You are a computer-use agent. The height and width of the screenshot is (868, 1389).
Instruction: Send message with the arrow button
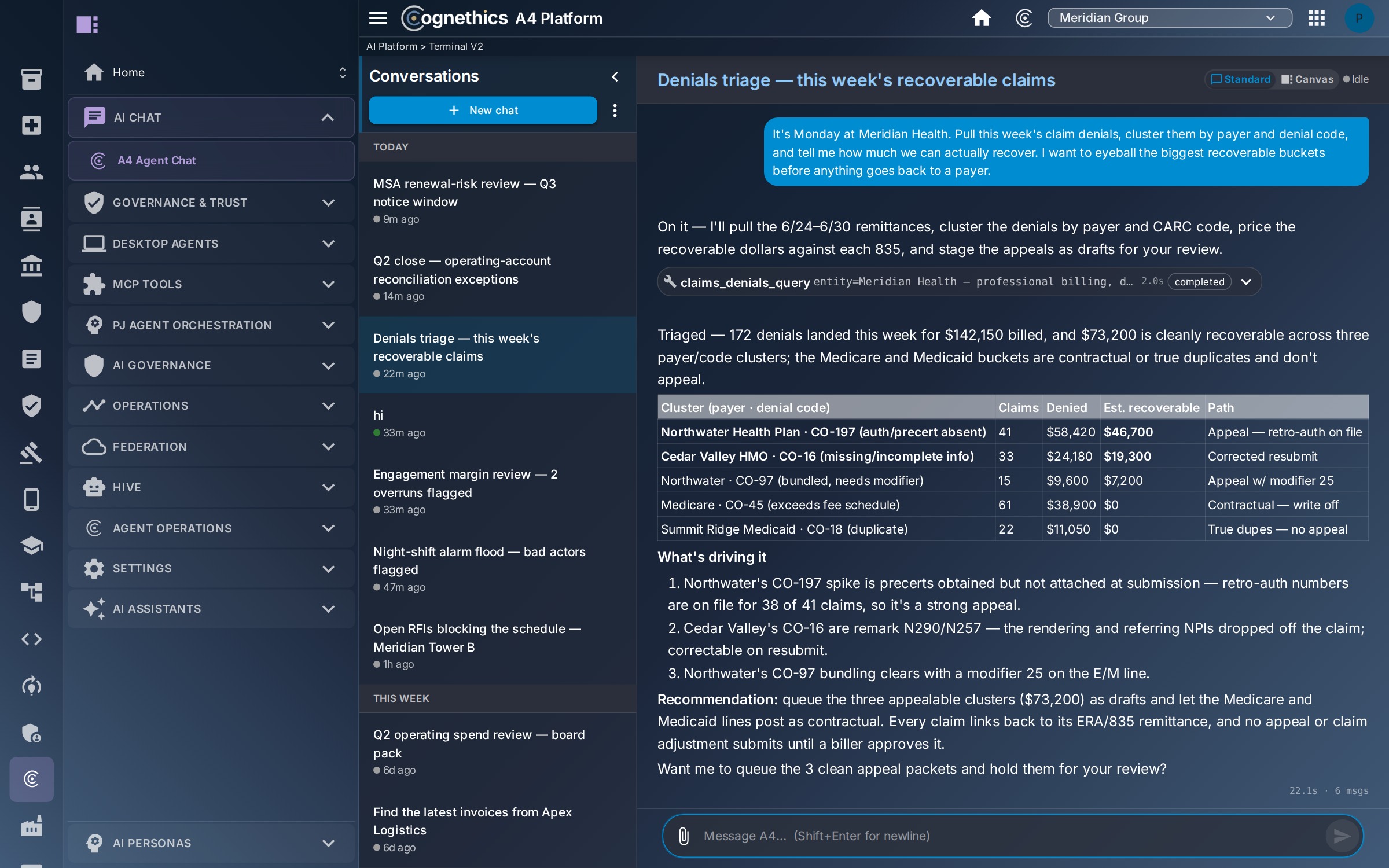coord(1342,836)
